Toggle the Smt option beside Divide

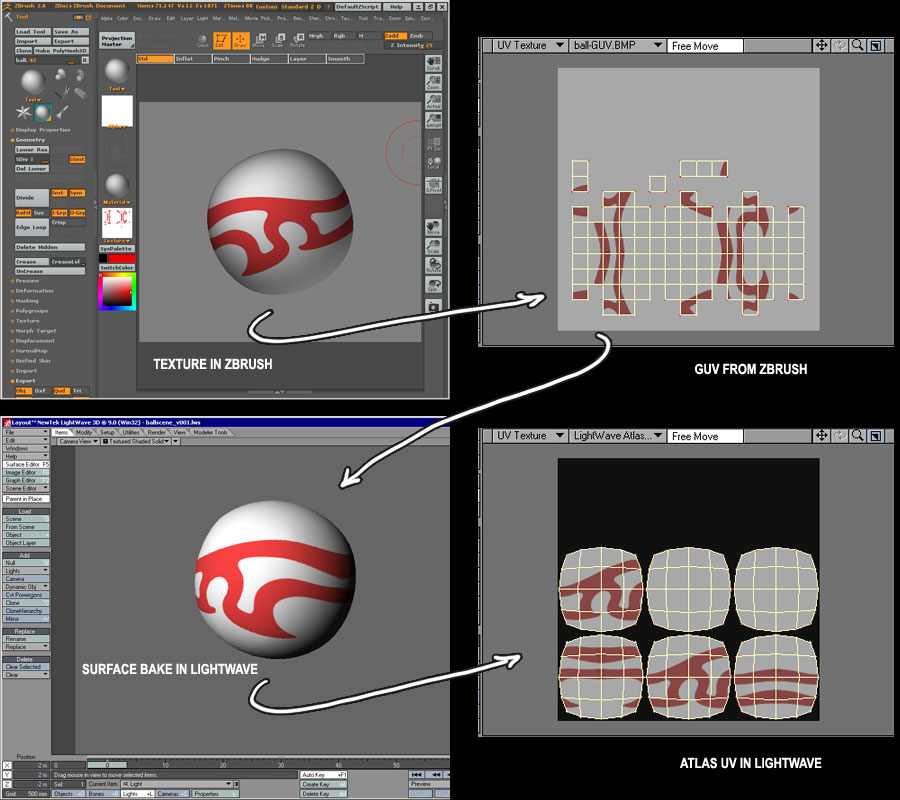tap(59, 193)
